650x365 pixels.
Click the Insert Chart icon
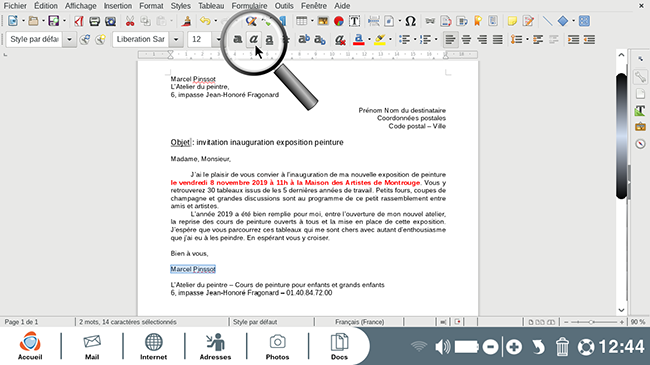coord(339,21)
